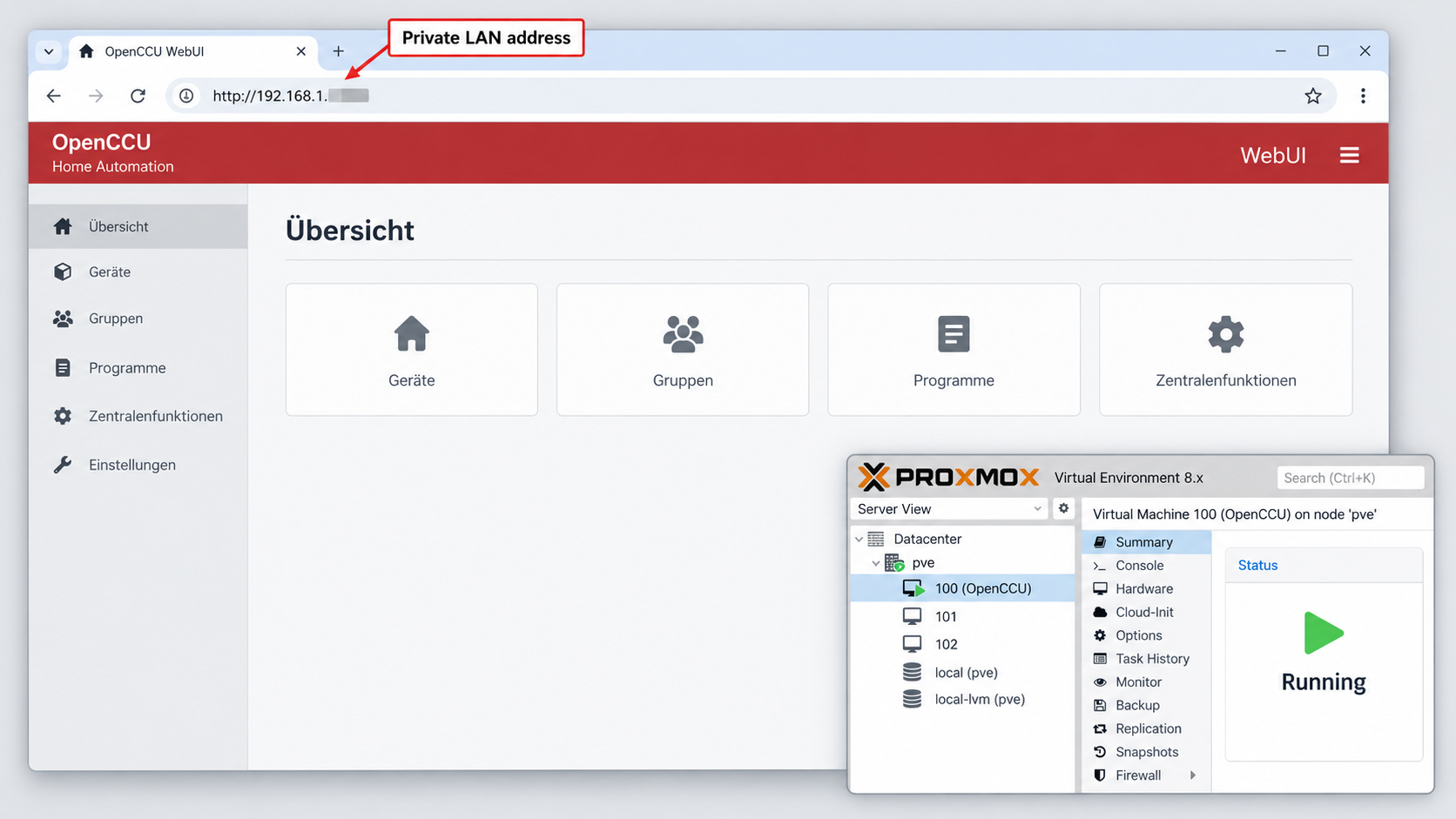Select Programme in the sidebar
The image size is (1456, 819).
pos(138,367)
